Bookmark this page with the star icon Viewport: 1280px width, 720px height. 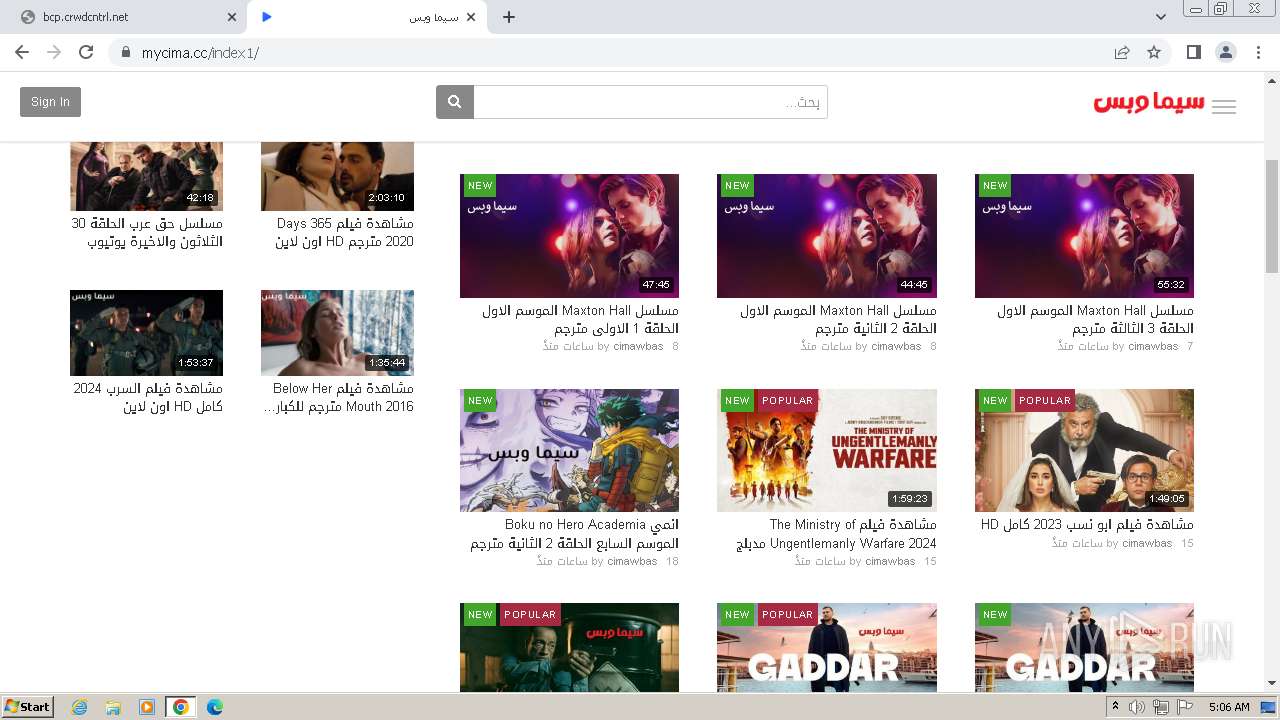coord(1154,52)
